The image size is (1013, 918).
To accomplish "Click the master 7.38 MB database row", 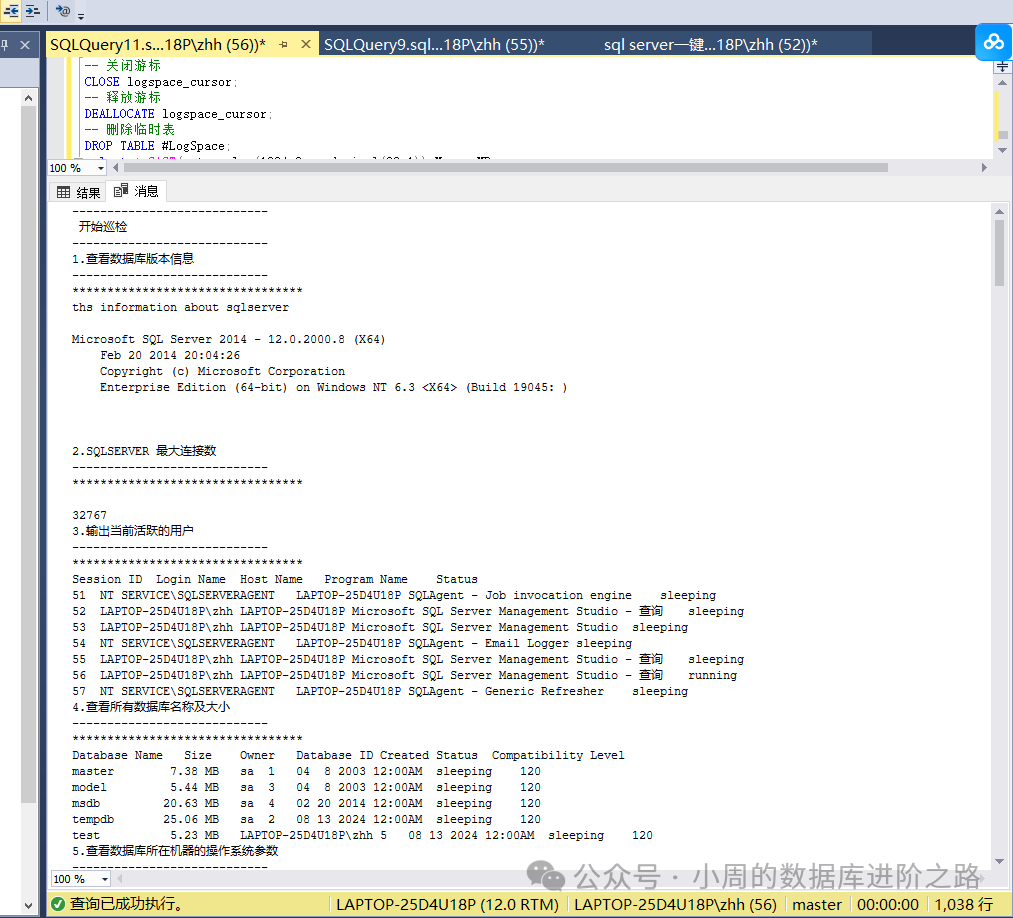I will 306,771.
